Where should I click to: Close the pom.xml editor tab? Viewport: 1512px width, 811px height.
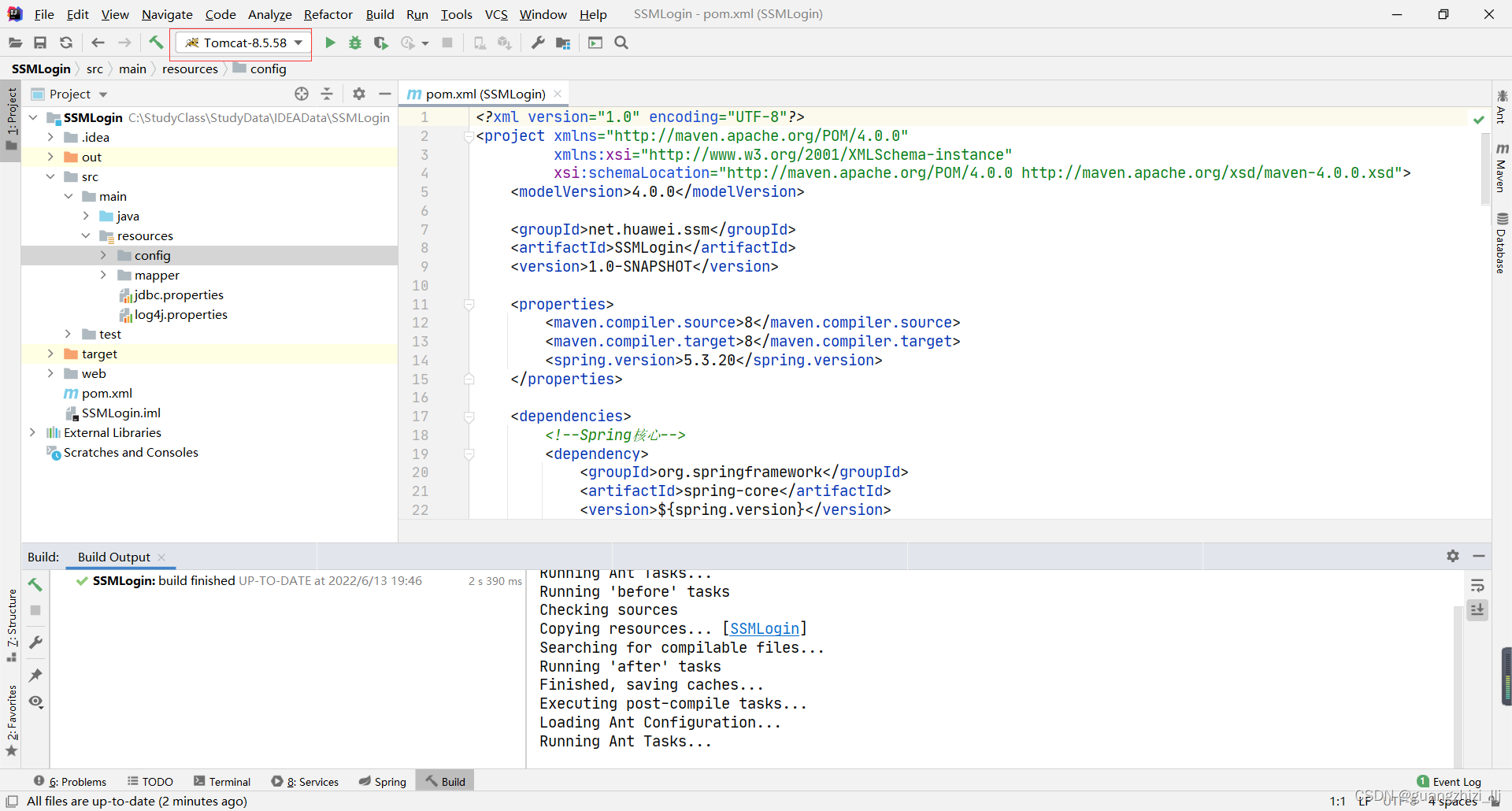point(558,94)
